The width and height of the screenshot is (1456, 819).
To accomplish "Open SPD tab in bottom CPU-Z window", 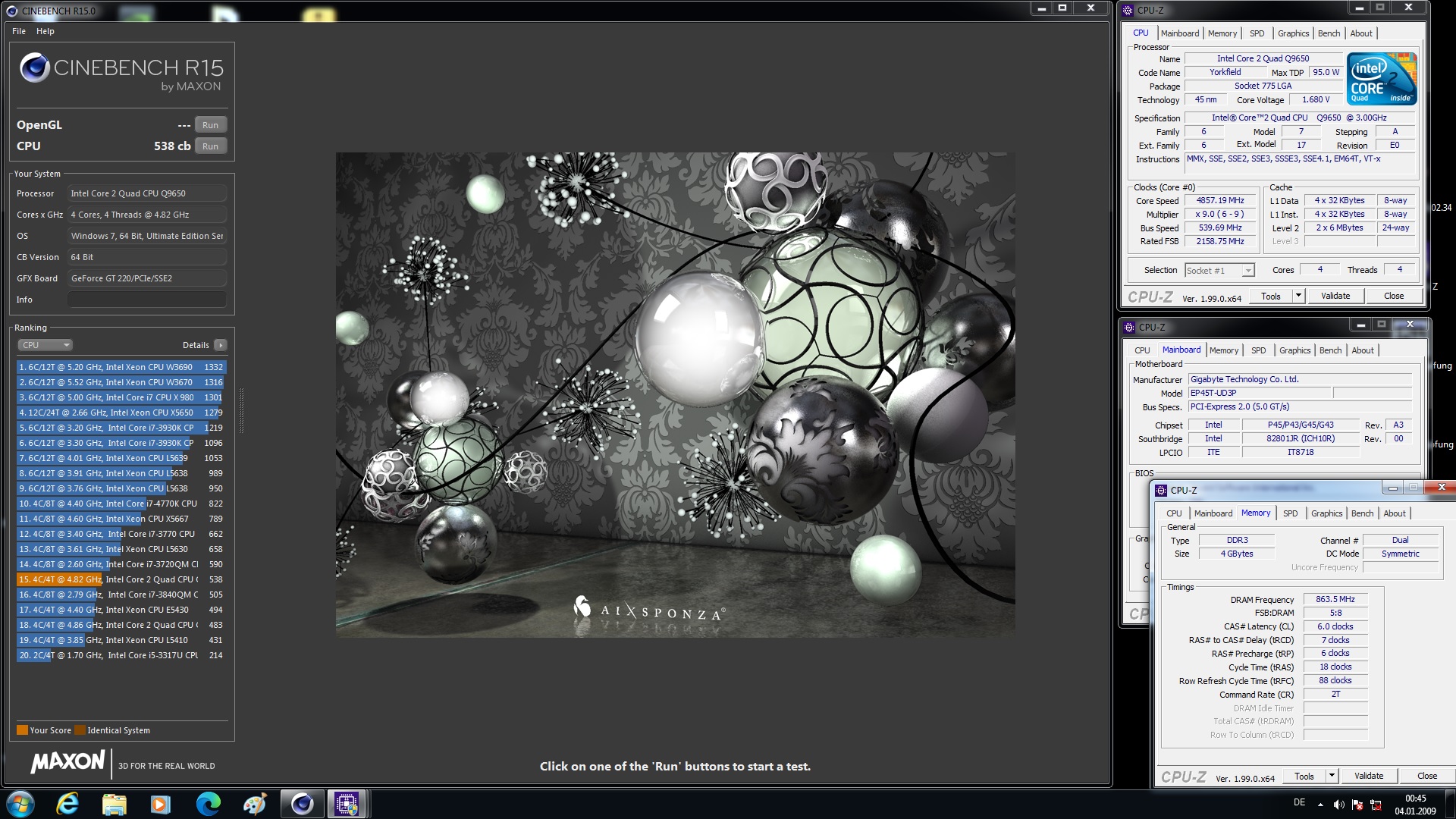I will [1290, 513].
